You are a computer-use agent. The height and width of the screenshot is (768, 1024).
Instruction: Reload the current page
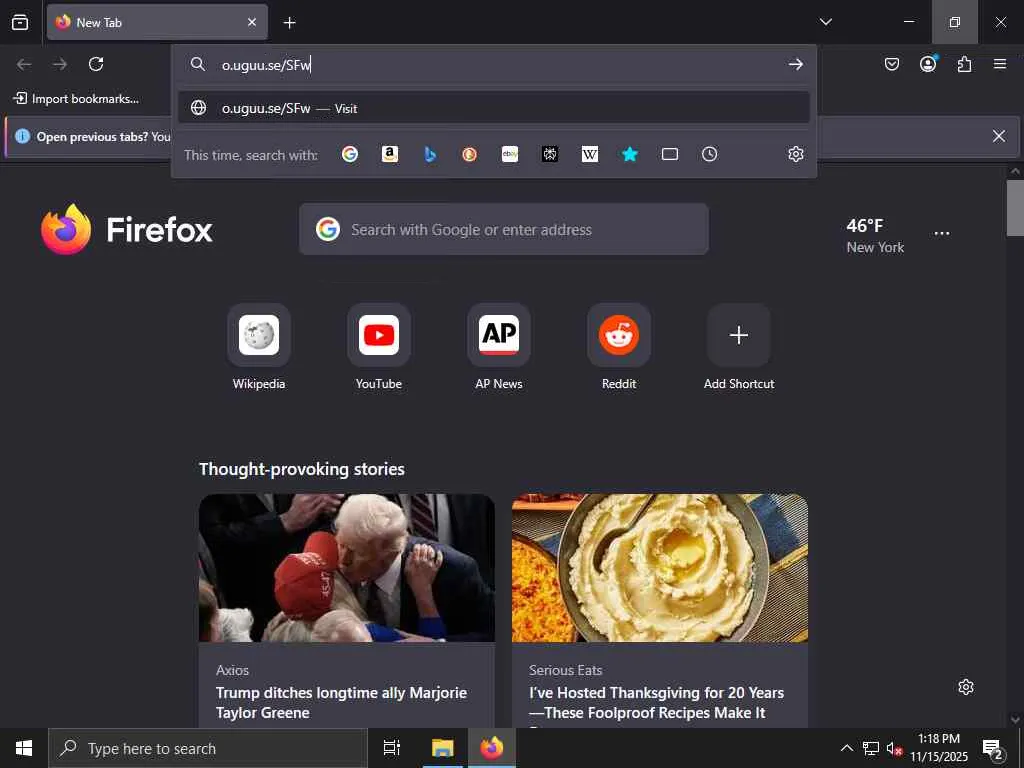pos(96,64)
